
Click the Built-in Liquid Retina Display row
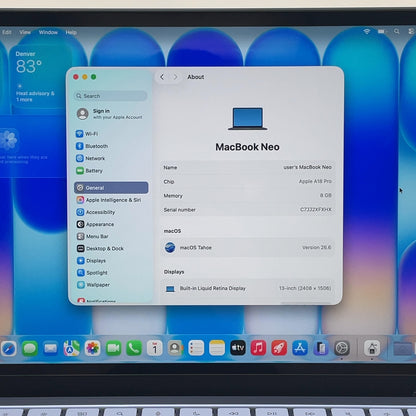[248, 288]
